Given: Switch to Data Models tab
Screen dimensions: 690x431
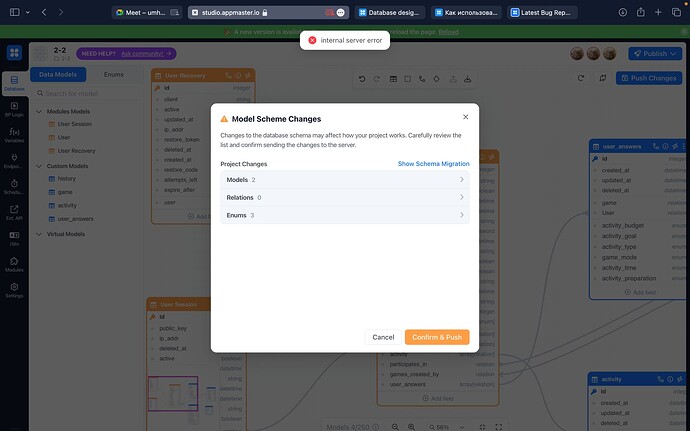Looking at the screenshot, I should tap(58, 74).
